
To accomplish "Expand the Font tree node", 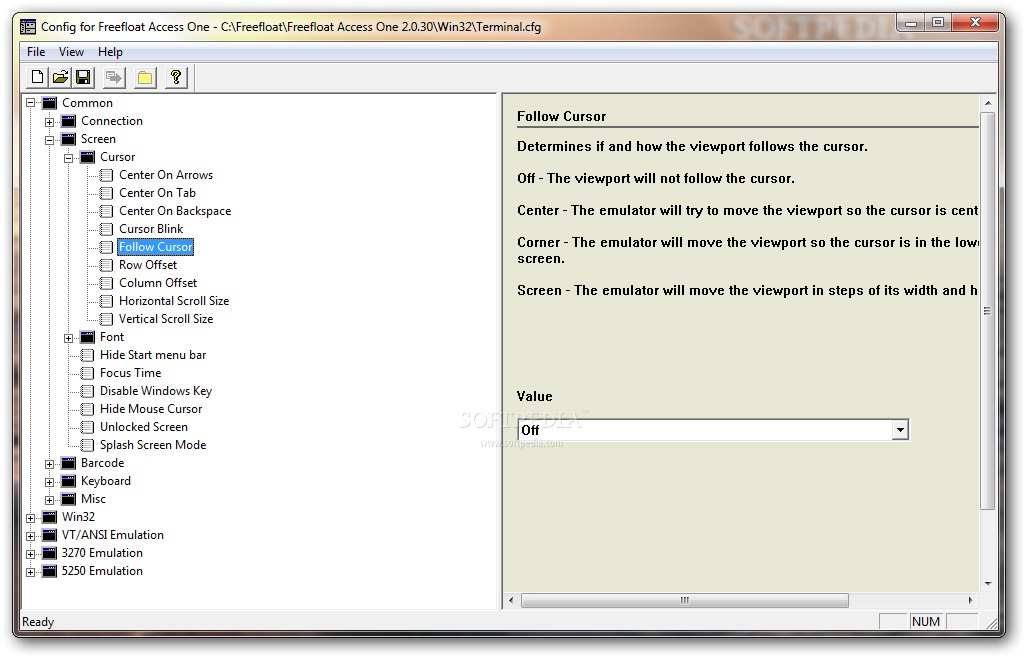I will point(69,338).
